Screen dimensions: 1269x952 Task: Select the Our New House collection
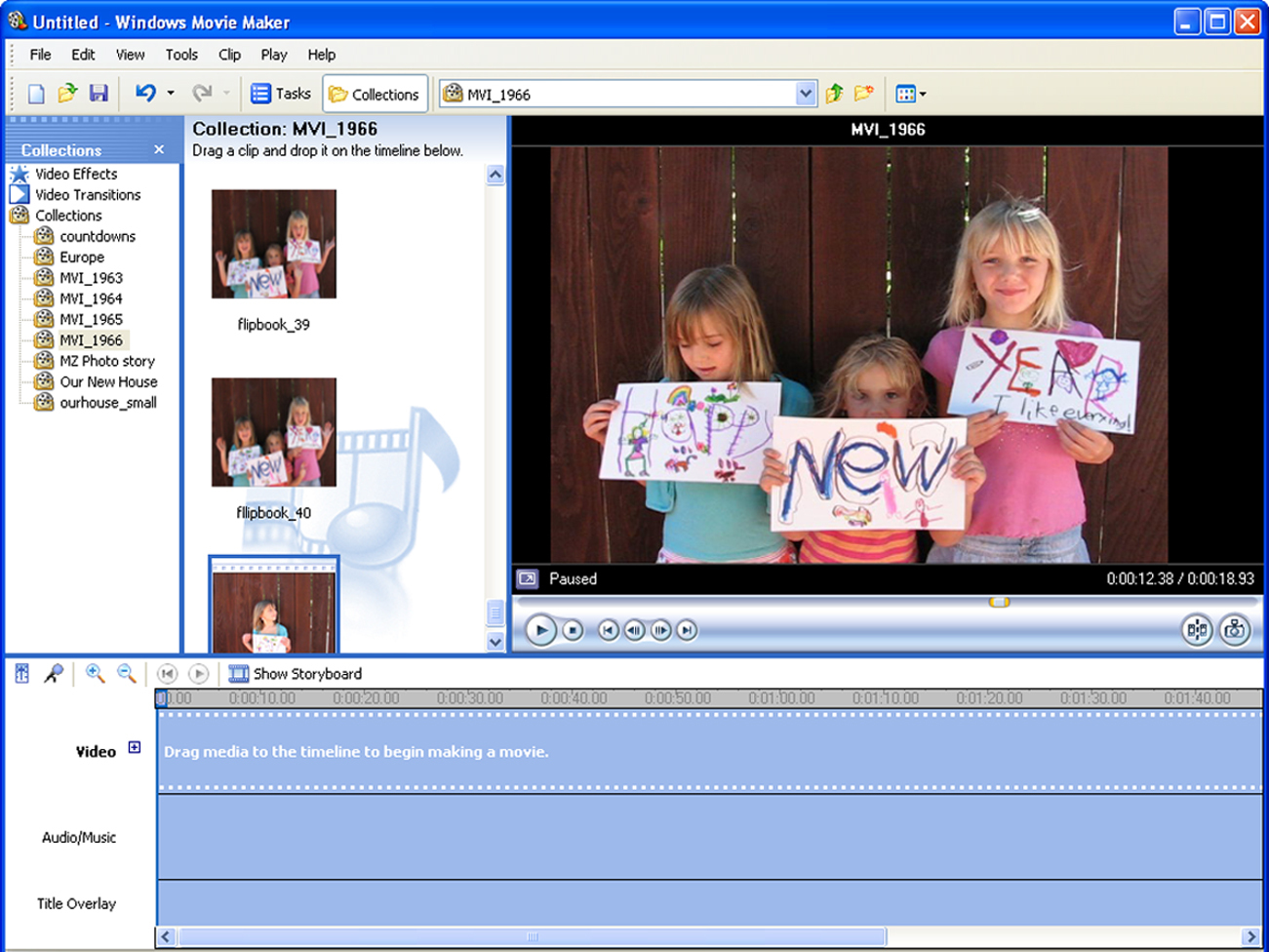[108, 381]
